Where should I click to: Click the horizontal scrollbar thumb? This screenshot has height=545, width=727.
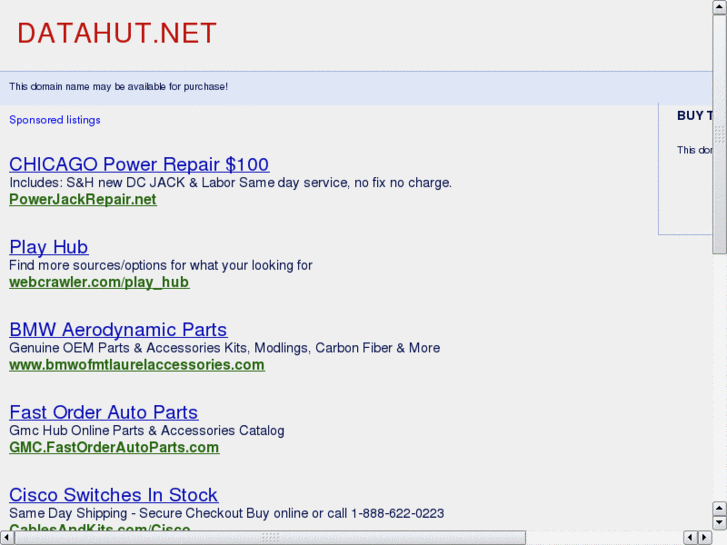[x=270, y=538]
